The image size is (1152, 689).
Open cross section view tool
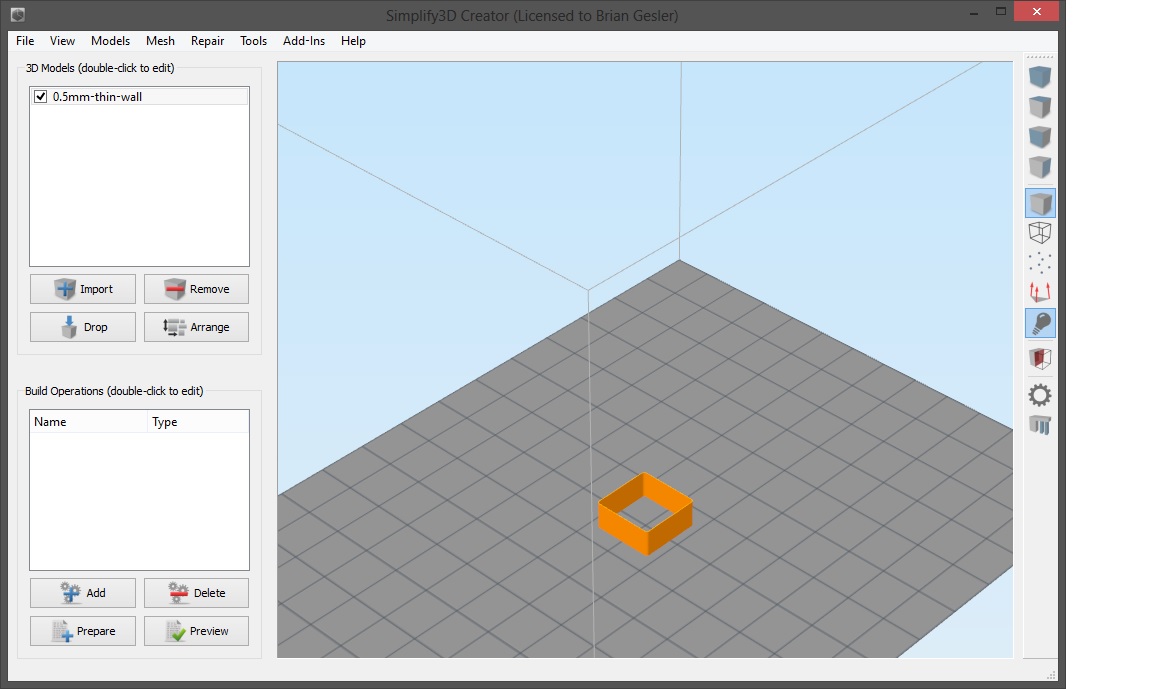point(1040,358)
